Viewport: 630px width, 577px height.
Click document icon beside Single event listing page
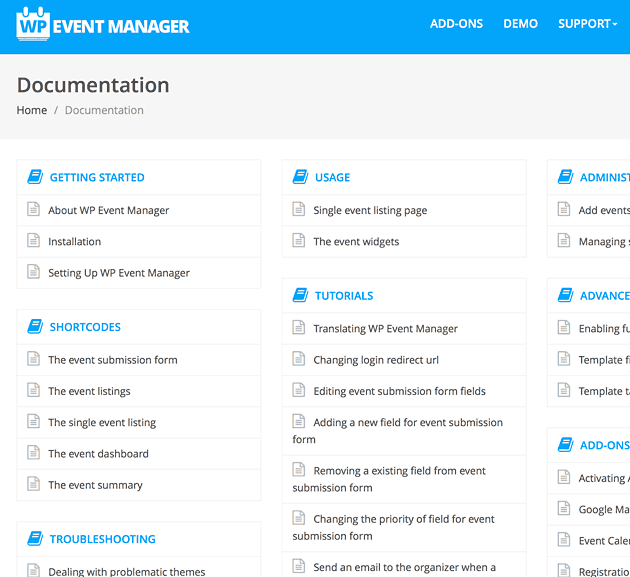299,209
